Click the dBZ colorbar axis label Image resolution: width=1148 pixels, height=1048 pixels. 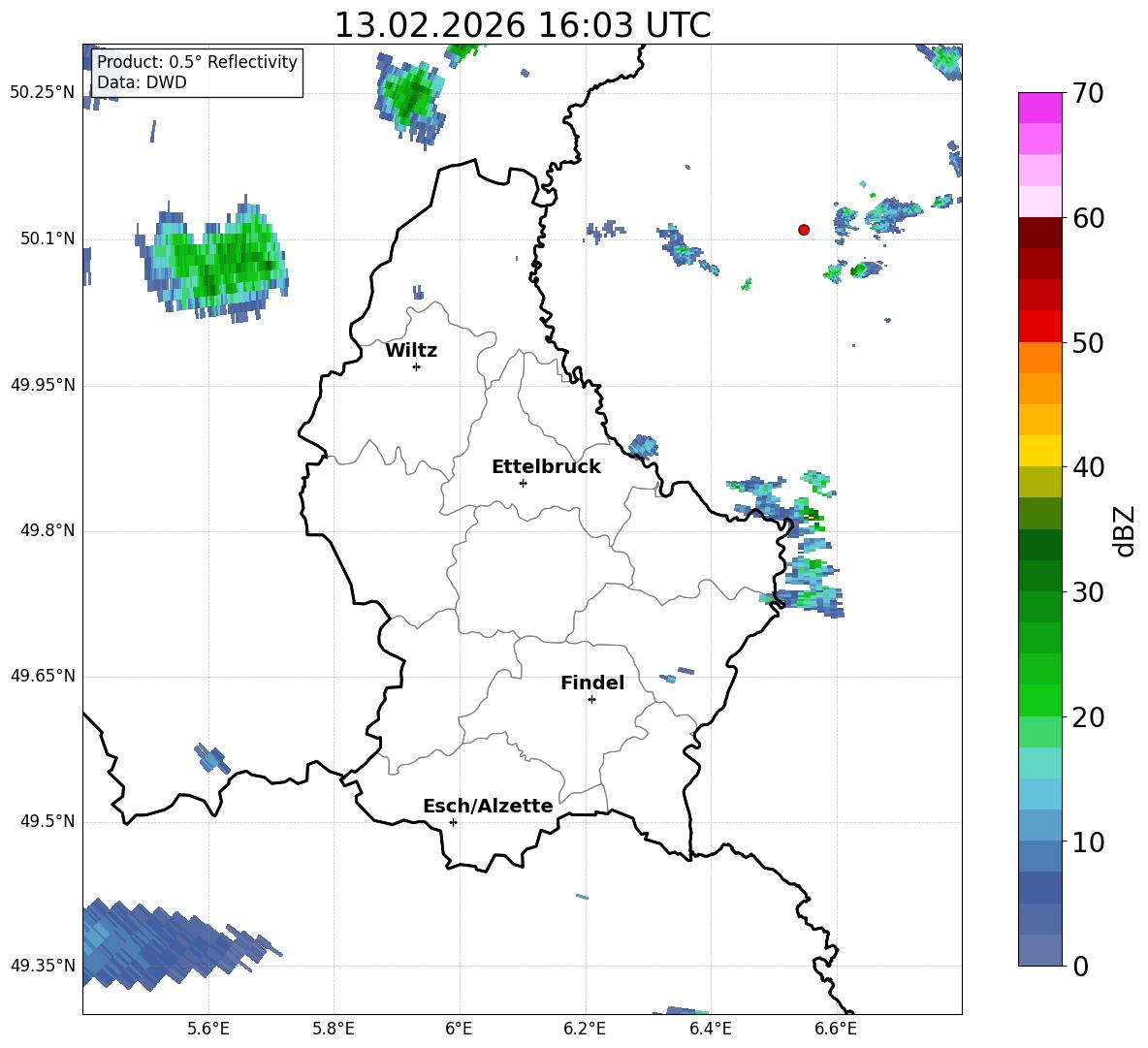(1124, 530)
